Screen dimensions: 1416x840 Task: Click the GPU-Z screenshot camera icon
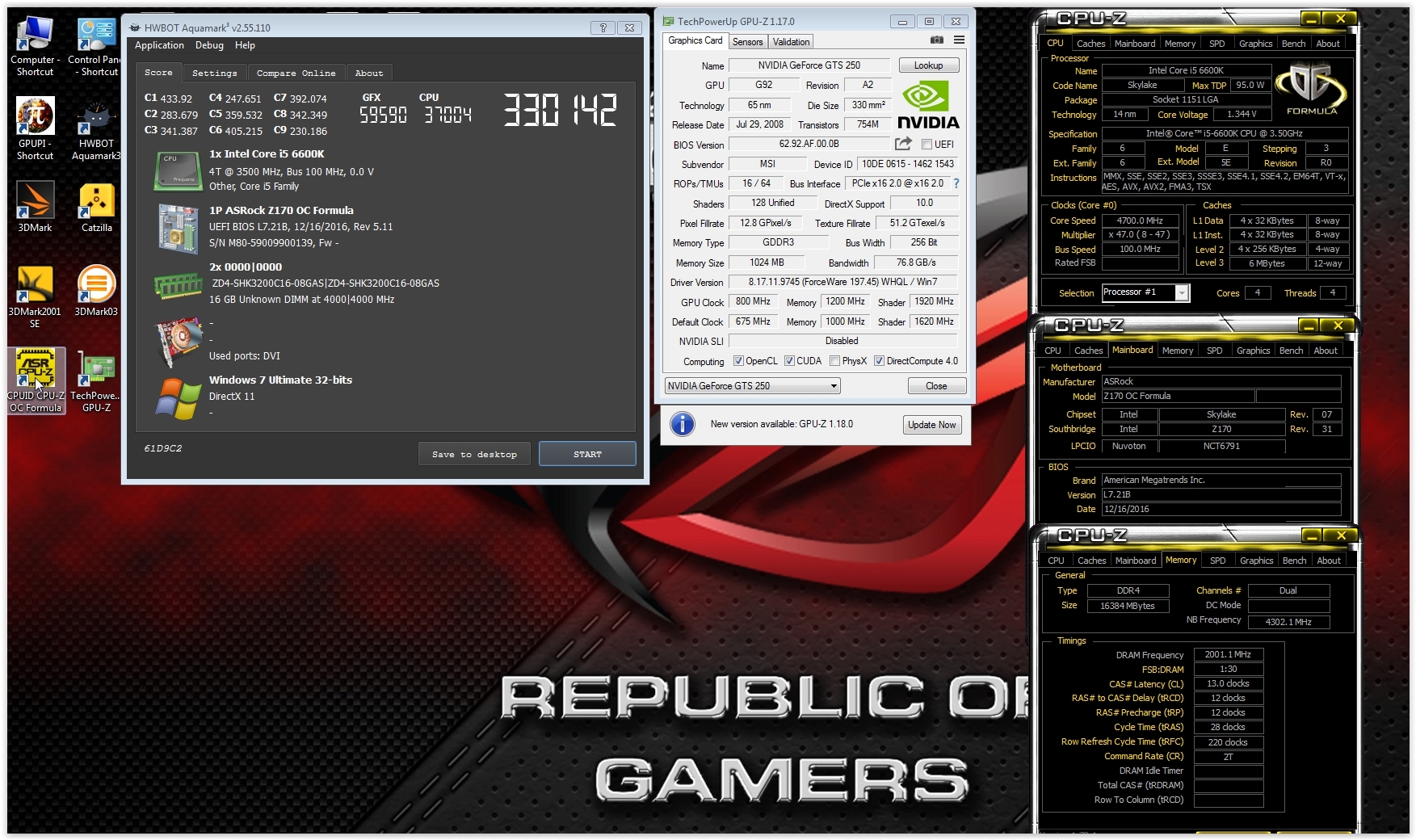pos(937,40)
